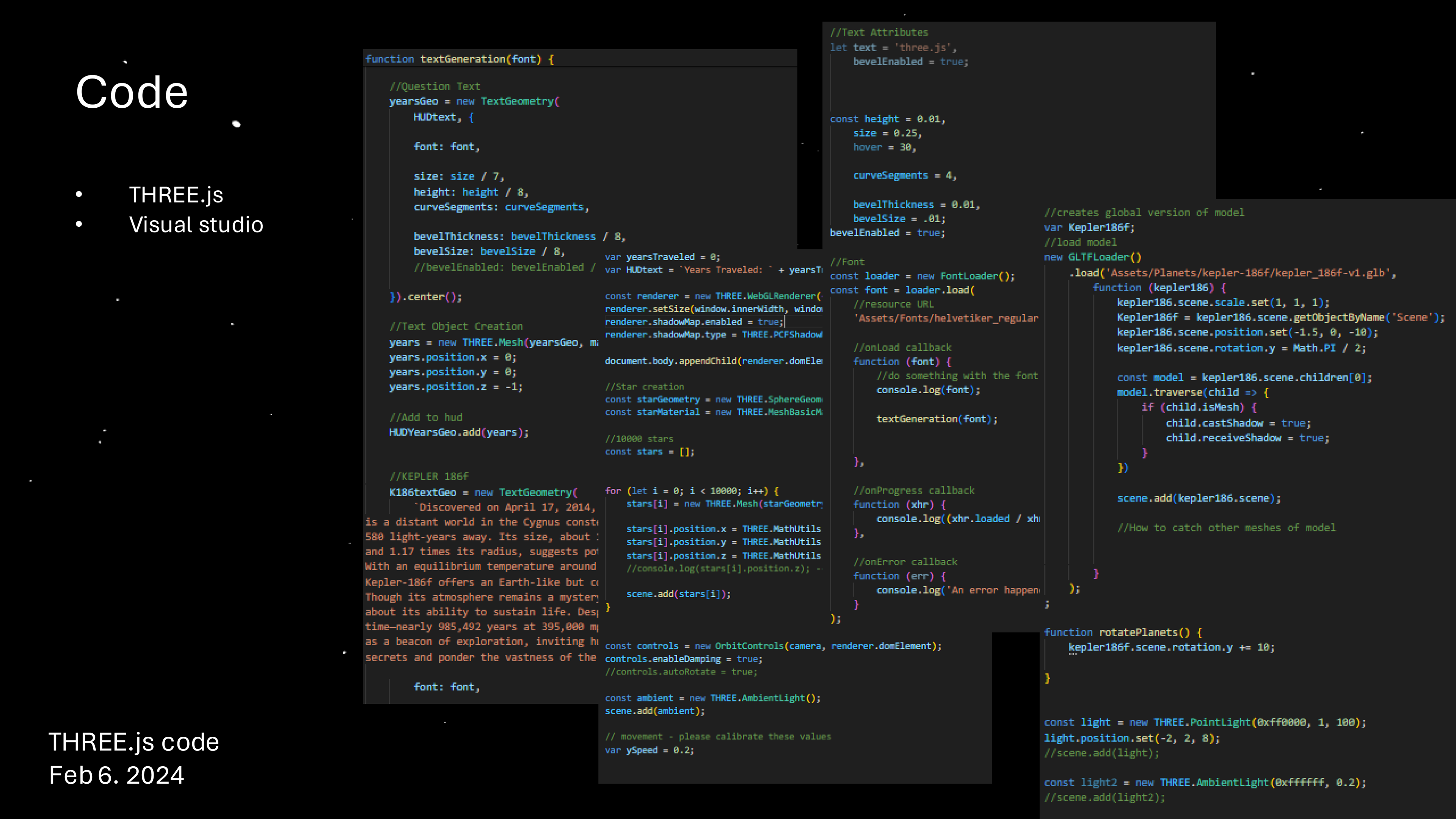
Task: Click "years.position.x = 0;"
Action: [x=453, y=357]
